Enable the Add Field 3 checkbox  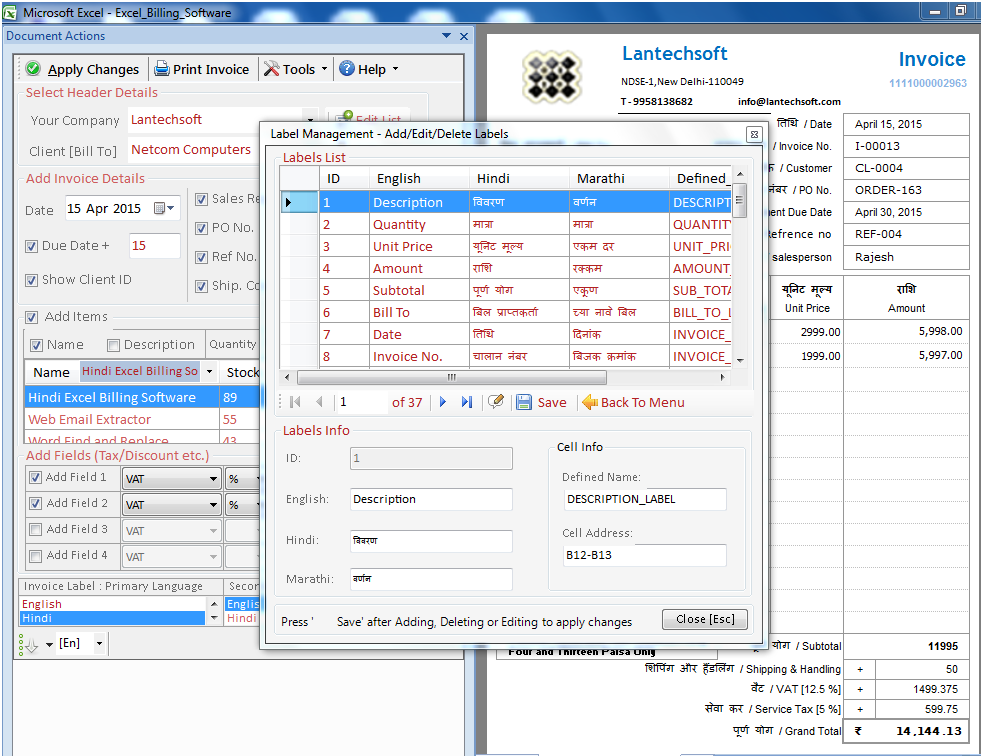click(x=36, y=529)
